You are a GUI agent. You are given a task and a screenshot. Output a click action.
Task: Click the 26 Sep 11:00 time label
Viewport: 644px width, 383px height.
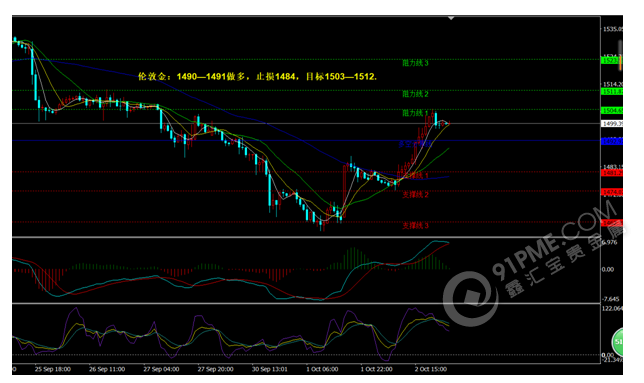pyautogui.click(x=107, y=369)
